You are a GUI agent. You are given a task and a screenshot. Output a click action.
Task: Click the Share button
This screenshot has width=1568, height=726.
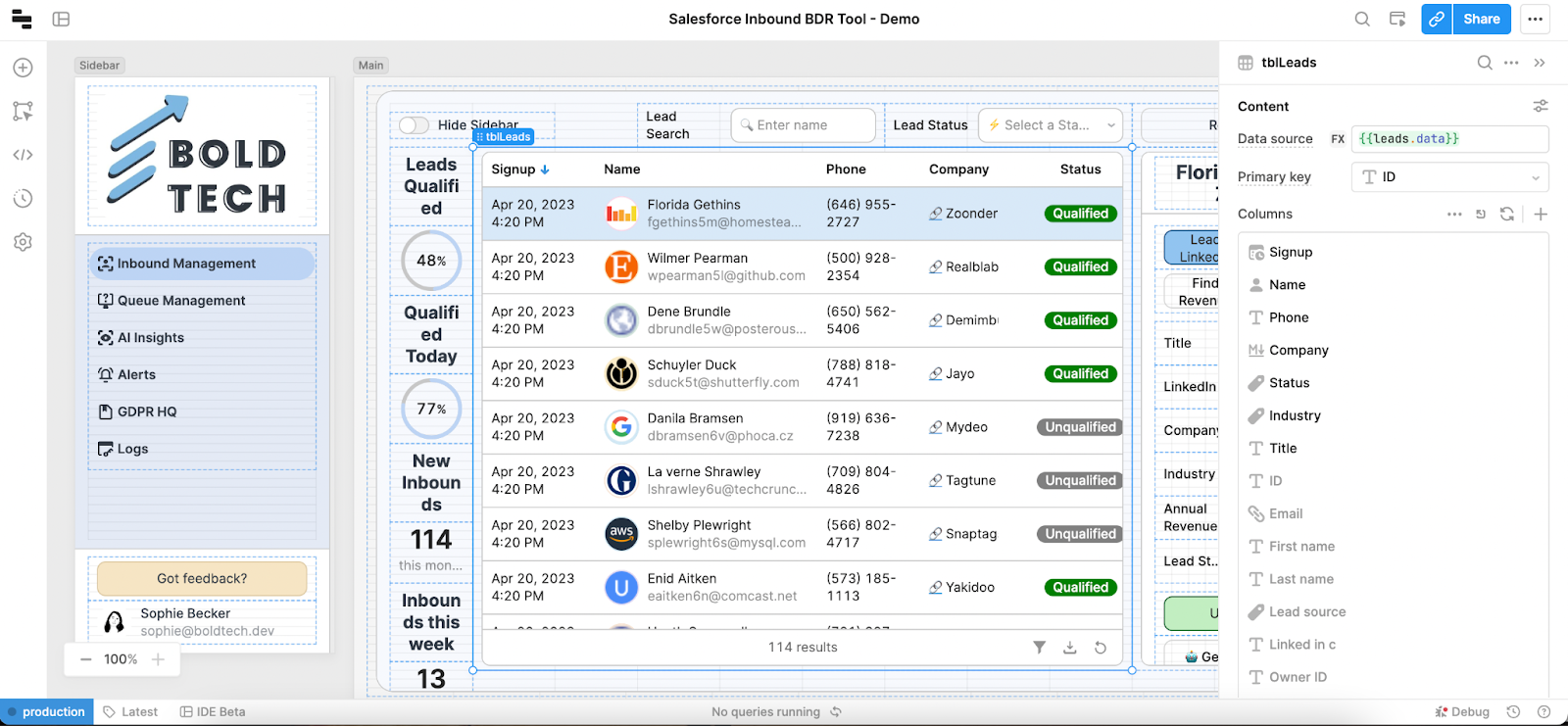[x=1482, y=19]
